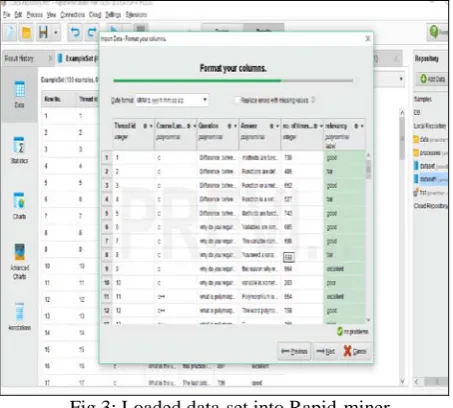
Task: Open gear settings for the no. of times... column
Action: pos(315,126)
